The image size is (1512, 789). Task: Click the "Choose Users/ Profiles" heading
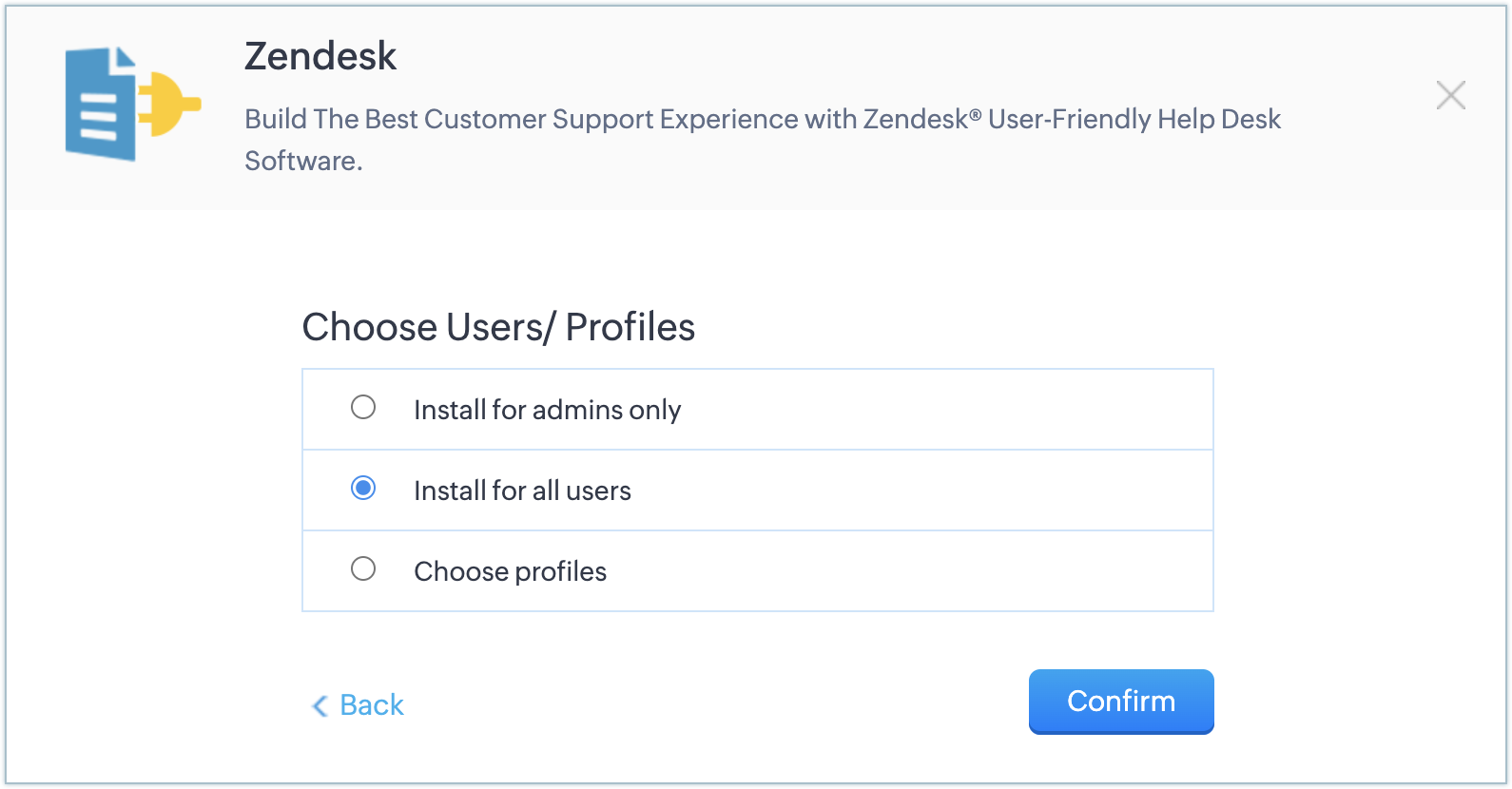[498, 327]
